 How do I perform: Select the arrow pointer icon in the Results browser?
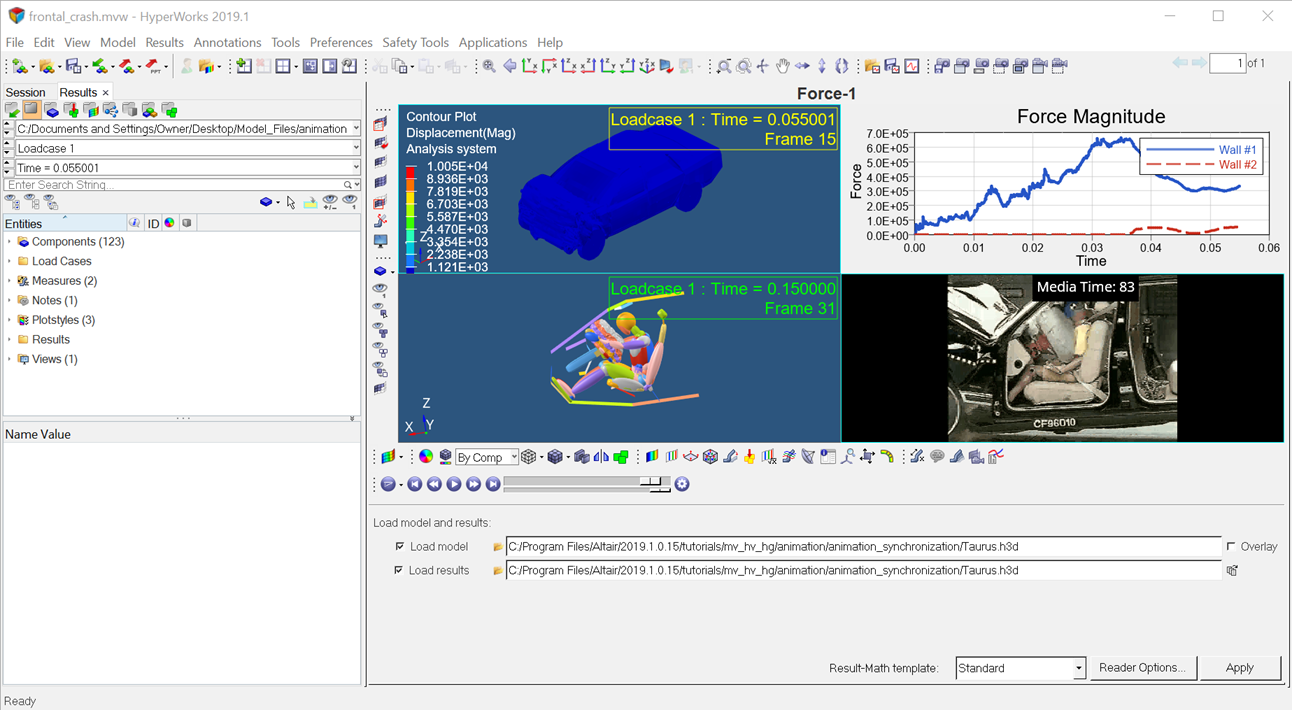(x=290, y=201)
